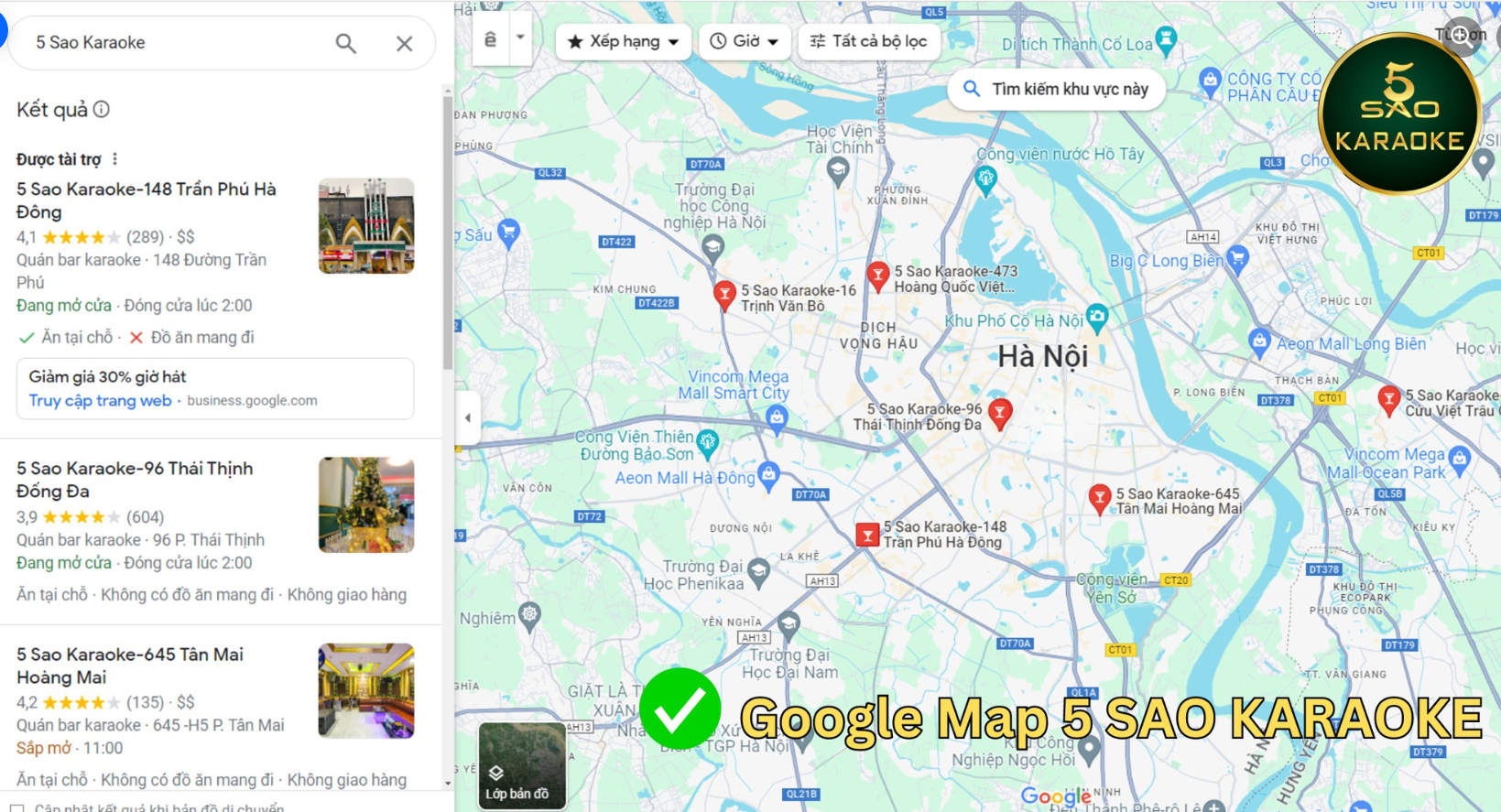1501x812 pixels.
Task: Click Trường Đại Học Phenikaa marker
Action: [758, 572]
